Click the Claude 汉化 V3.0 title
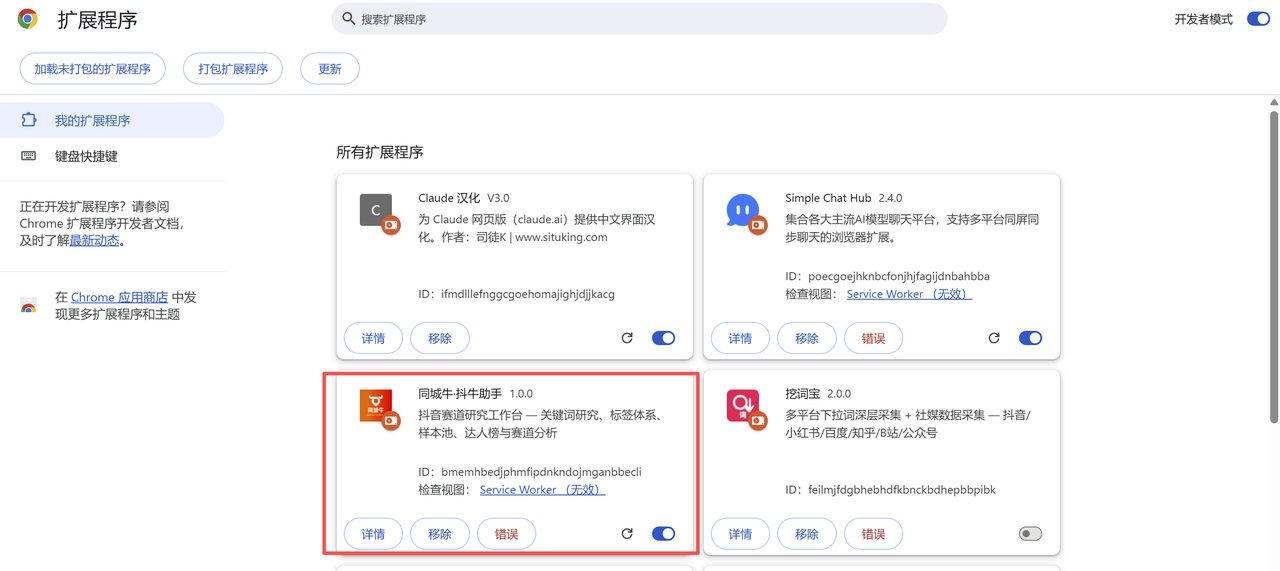This screenshot has height=571, width=1280. pos(464,198)
